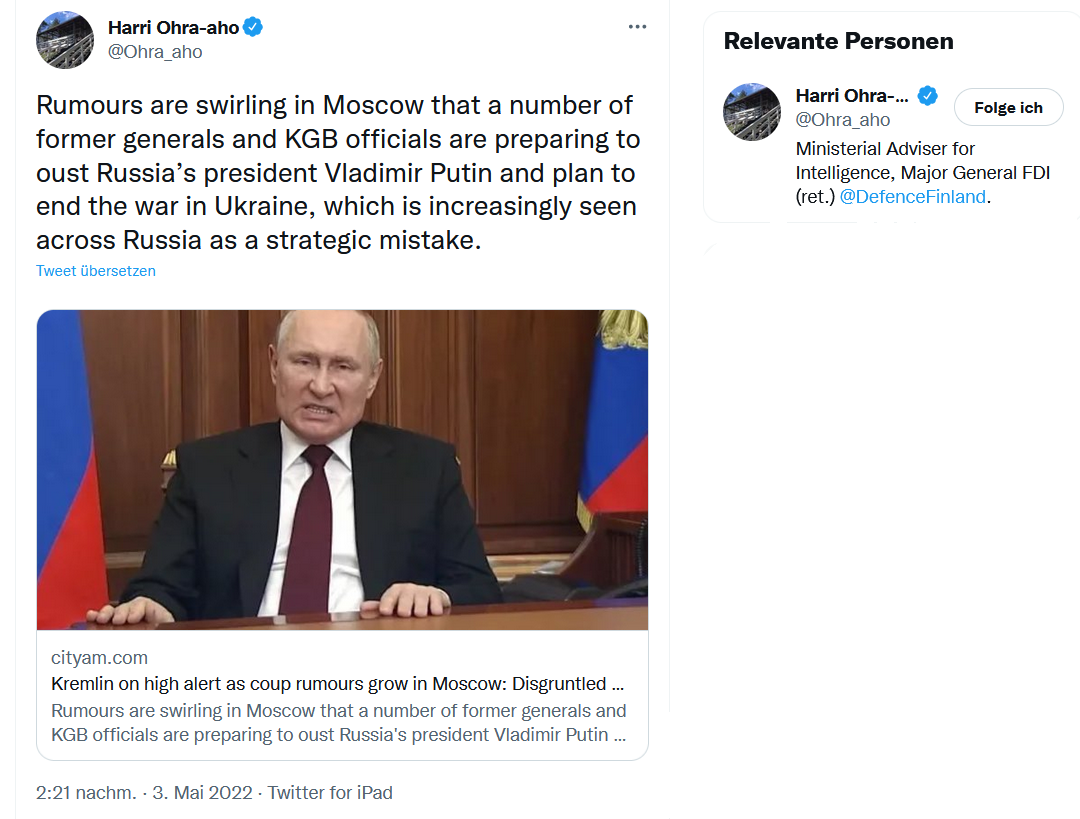Click Harri Ohra-aho's avatar in tweet header
Image resolution: width=1080 pixels, height=819 pixels.
pyautogui.click(x=65, y=40)
